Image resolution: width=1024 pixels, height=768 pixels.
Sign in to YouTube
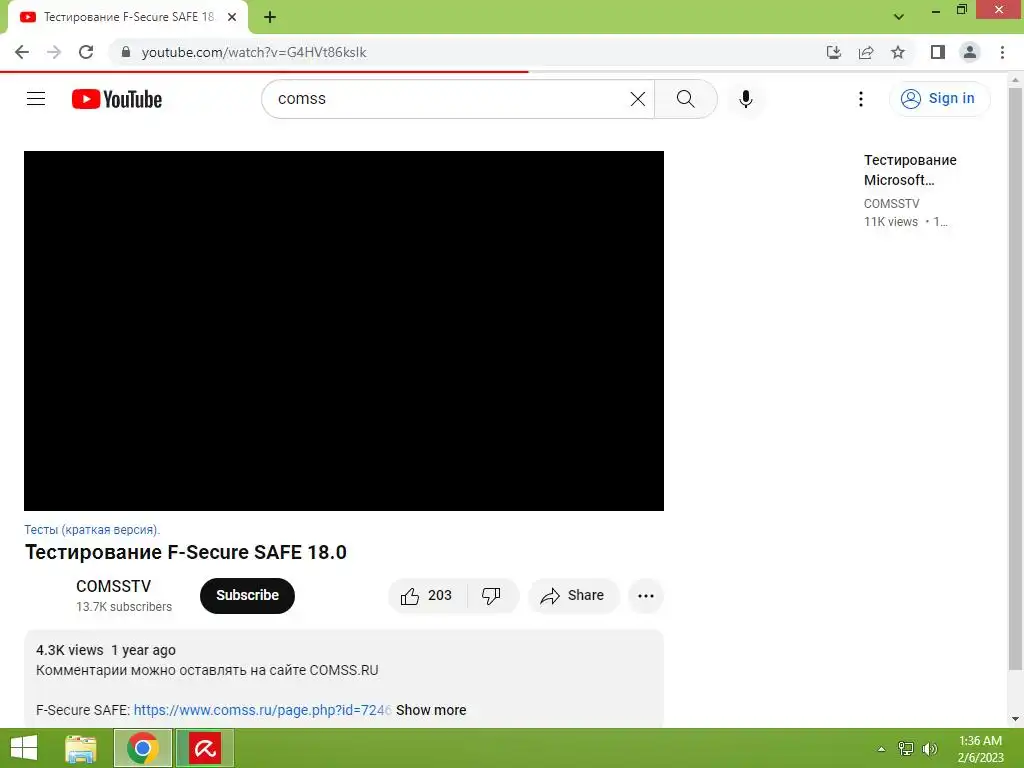coord(939,99)
